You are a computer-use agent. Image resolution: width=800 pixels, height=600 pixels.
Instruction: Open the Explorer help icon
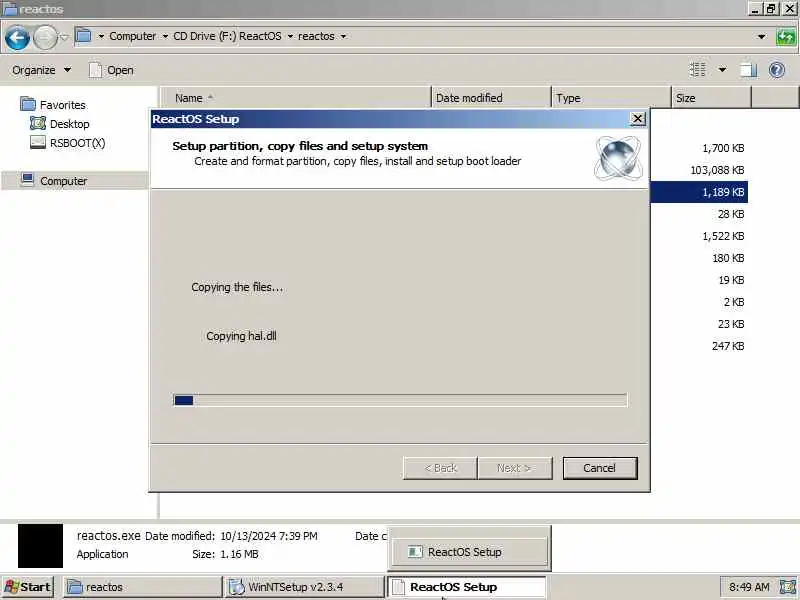777,69
